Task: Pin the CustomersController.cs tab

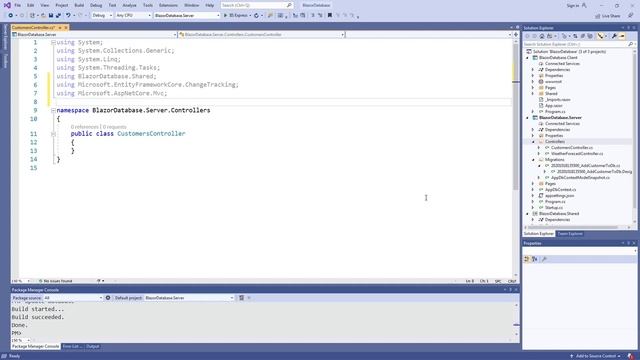Action: [60, 27]
